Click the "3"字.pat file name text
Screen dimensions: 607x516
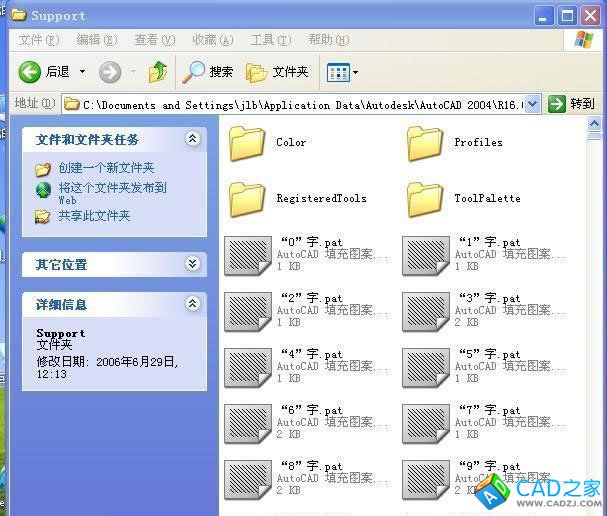click(x=490, y=298)
